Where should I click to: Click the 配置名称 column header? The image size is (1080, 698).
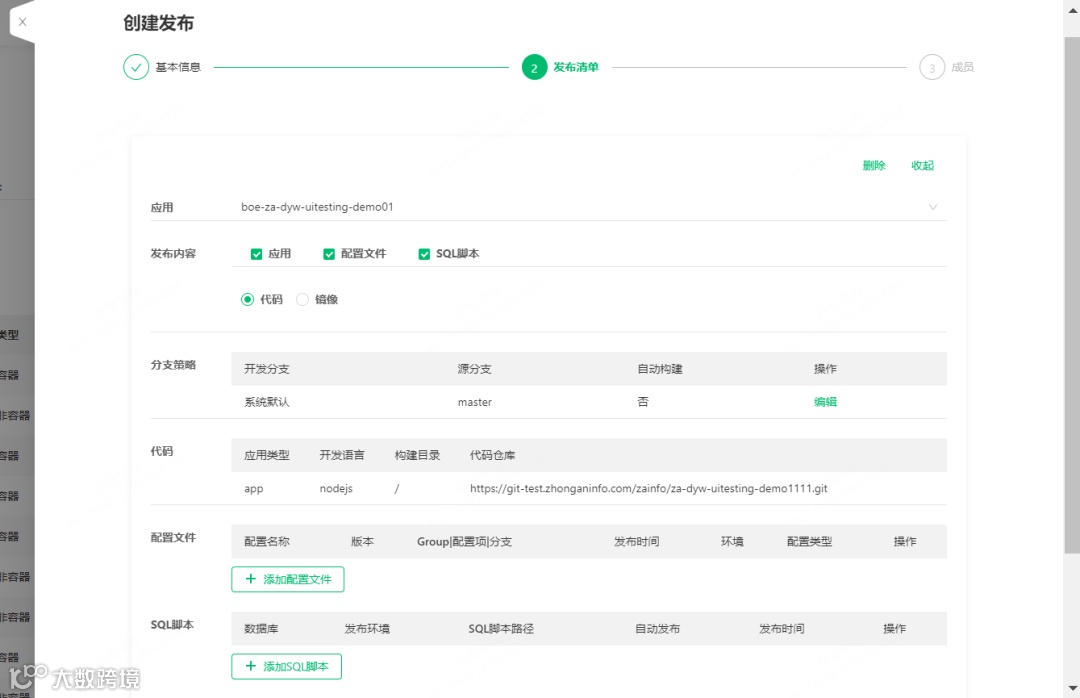click(x=267, y=542)
